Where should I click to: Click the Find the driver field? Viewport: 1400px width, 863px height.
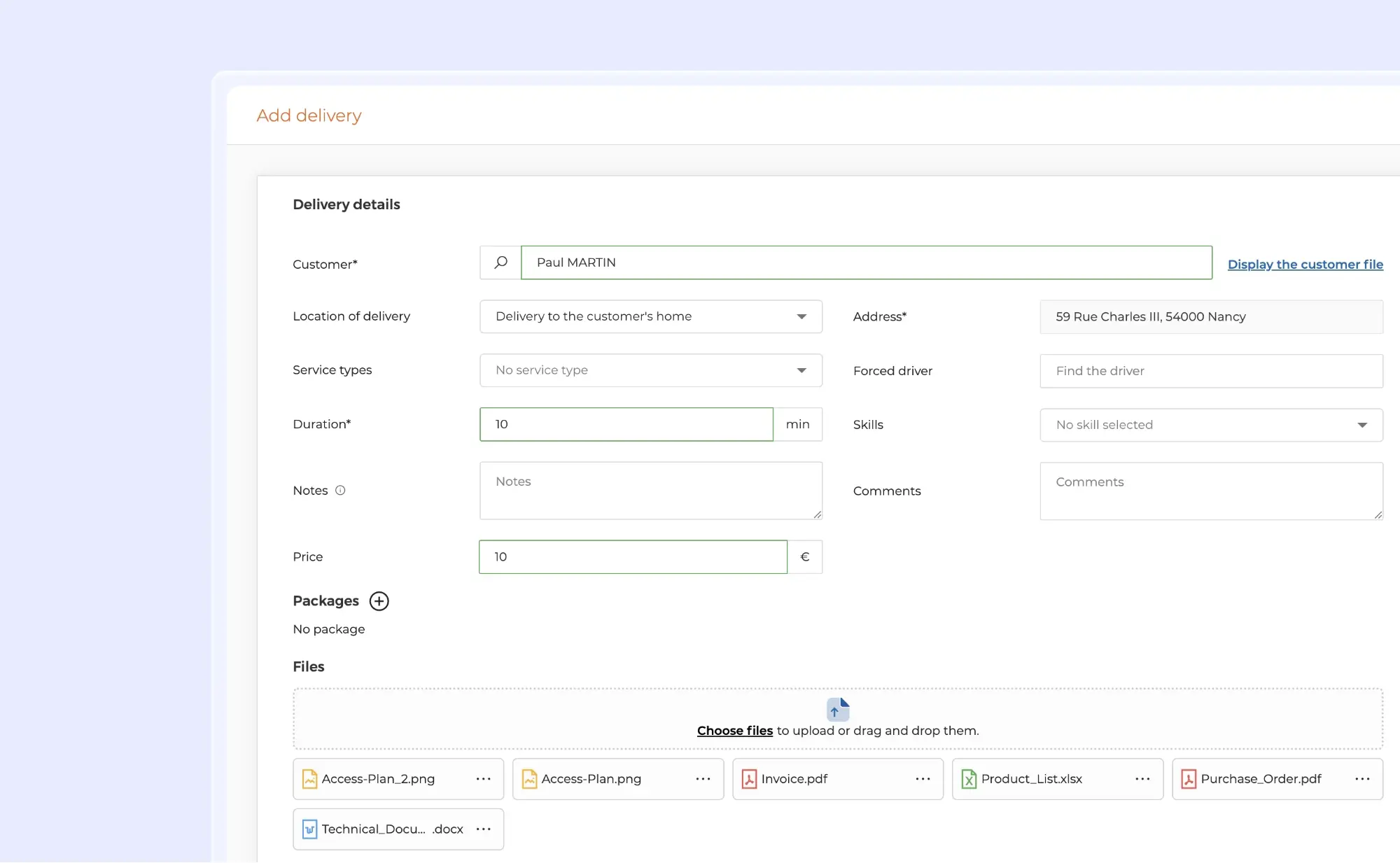point(1212,371)
